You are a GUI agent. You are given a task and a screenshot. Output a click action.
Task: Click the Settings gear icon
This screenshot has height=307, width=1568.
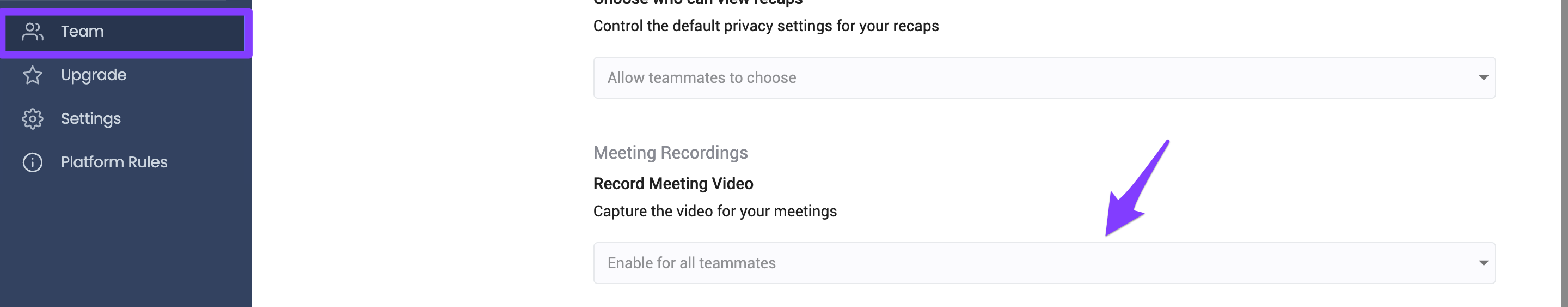tap(32, 119)
